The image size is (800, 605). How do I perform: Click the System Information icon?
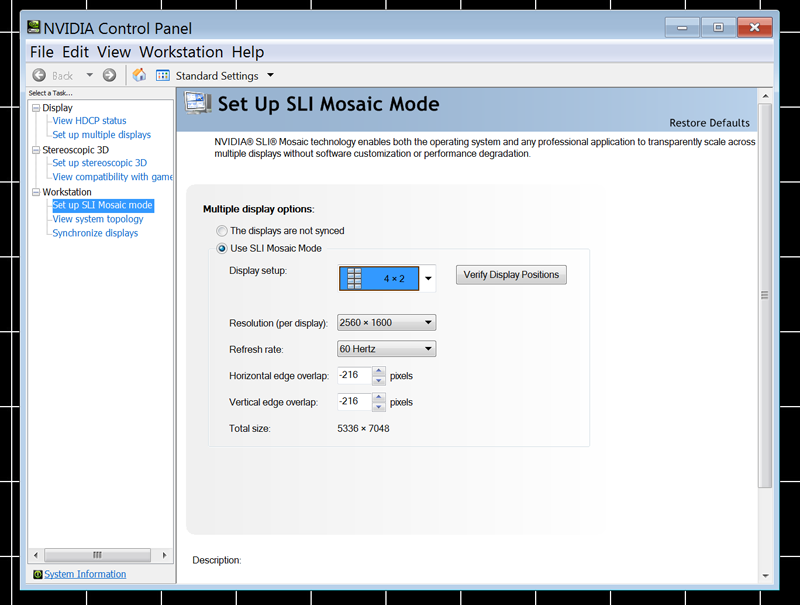(37, 574)
